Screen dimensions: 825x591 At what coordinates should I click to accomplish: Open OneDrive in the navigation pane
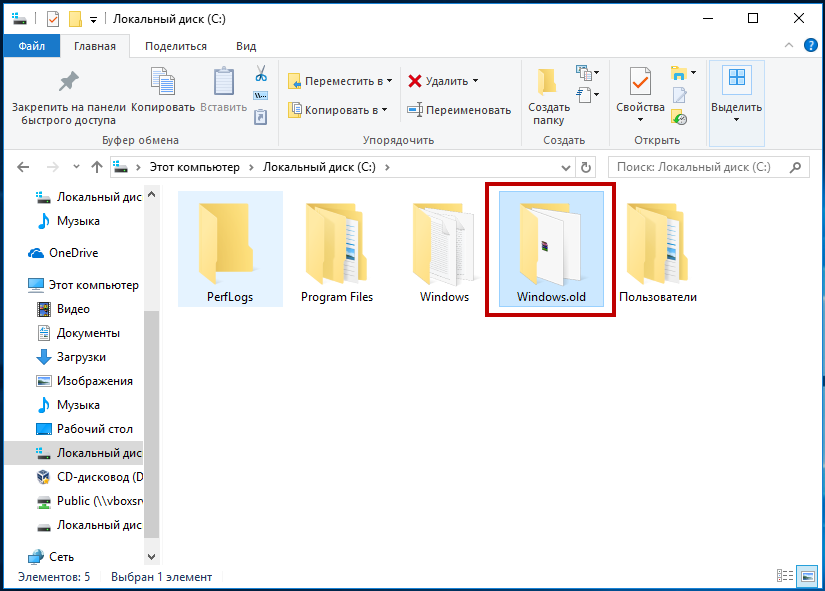click(74, 253)
